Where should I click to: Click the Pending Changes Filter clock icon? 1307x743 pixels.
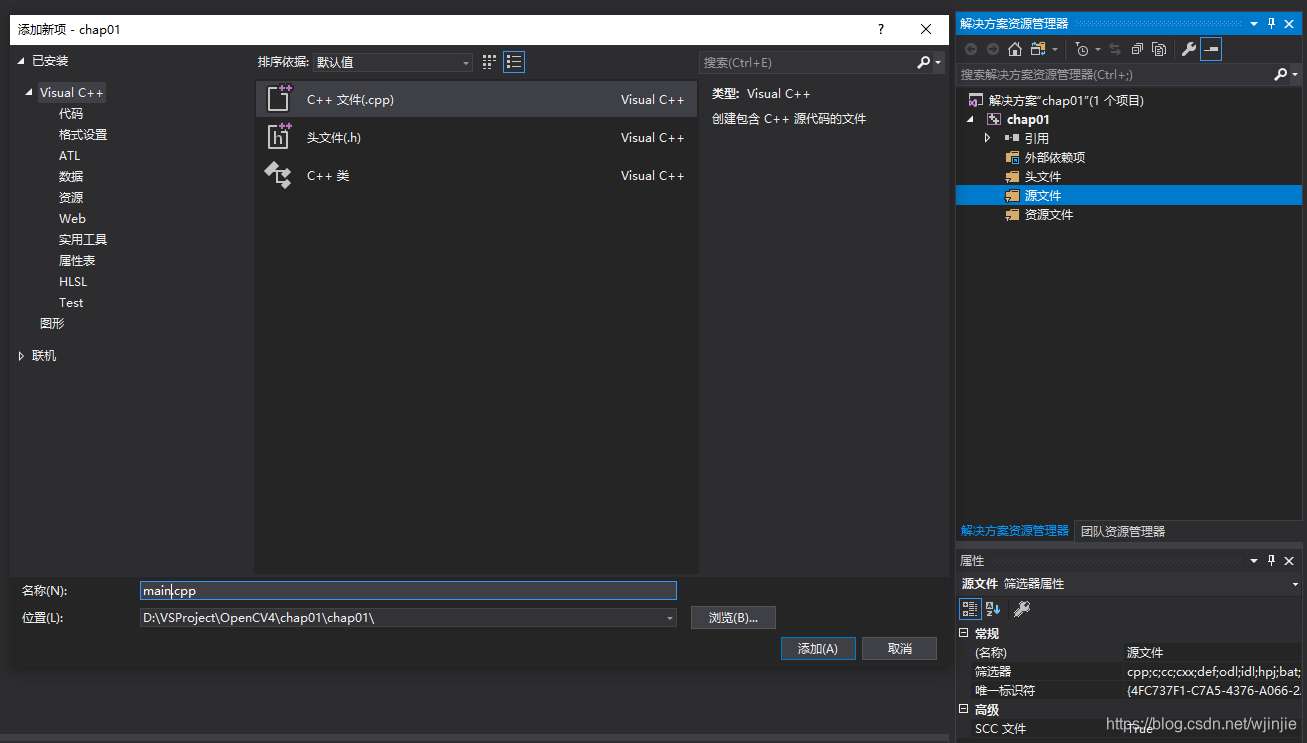pyautogui.click(x=1082, y=49)
